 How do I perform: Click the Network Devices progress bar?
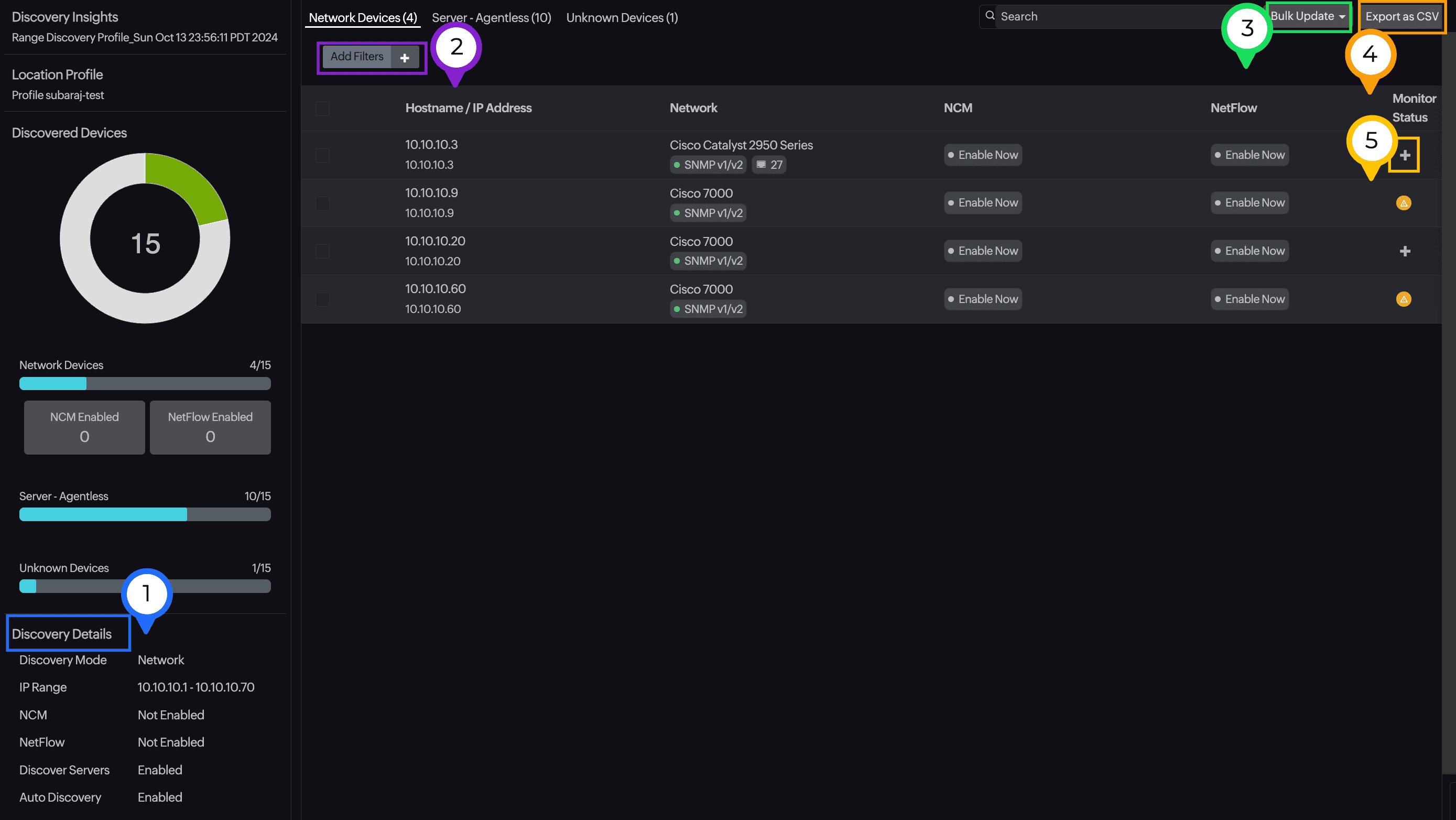145,383
